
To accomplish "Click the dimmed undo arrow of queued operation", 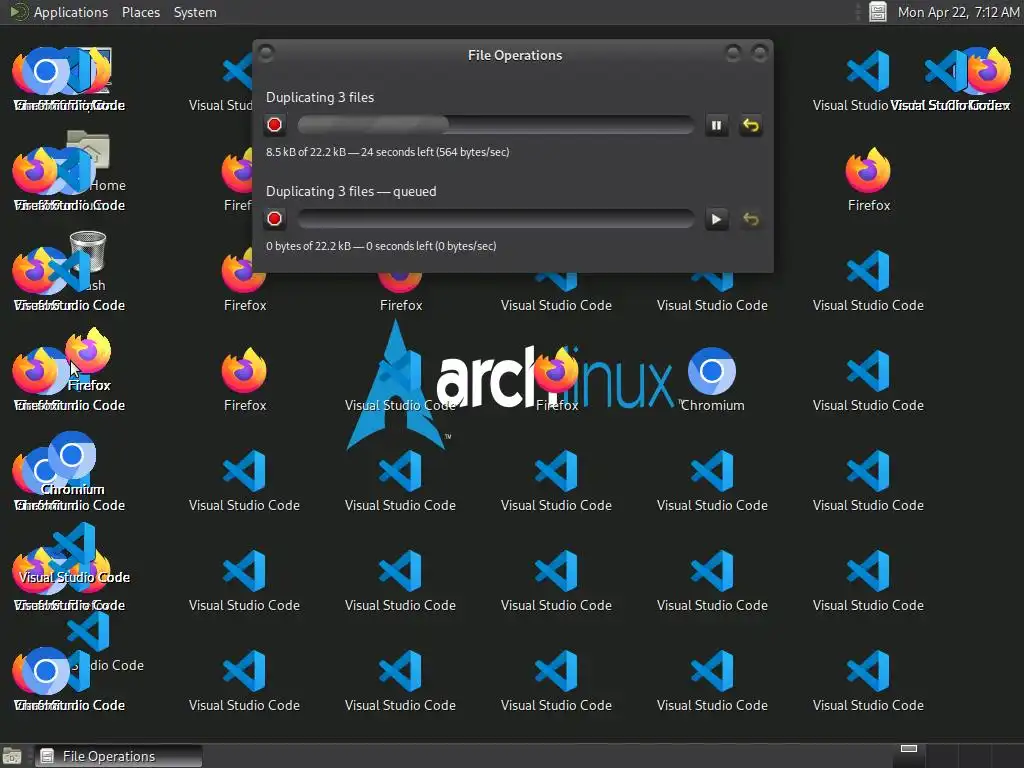I will click(x=751, y=219).
